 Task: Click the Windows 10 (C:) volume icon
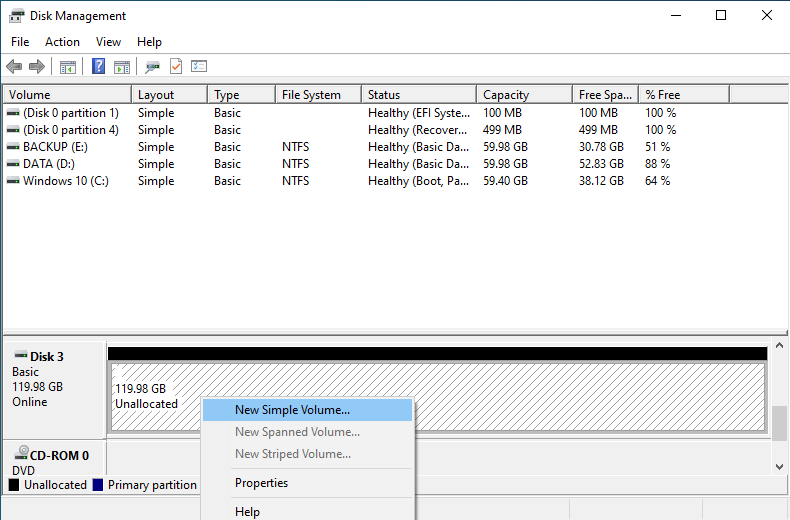(x=13, y=181)
